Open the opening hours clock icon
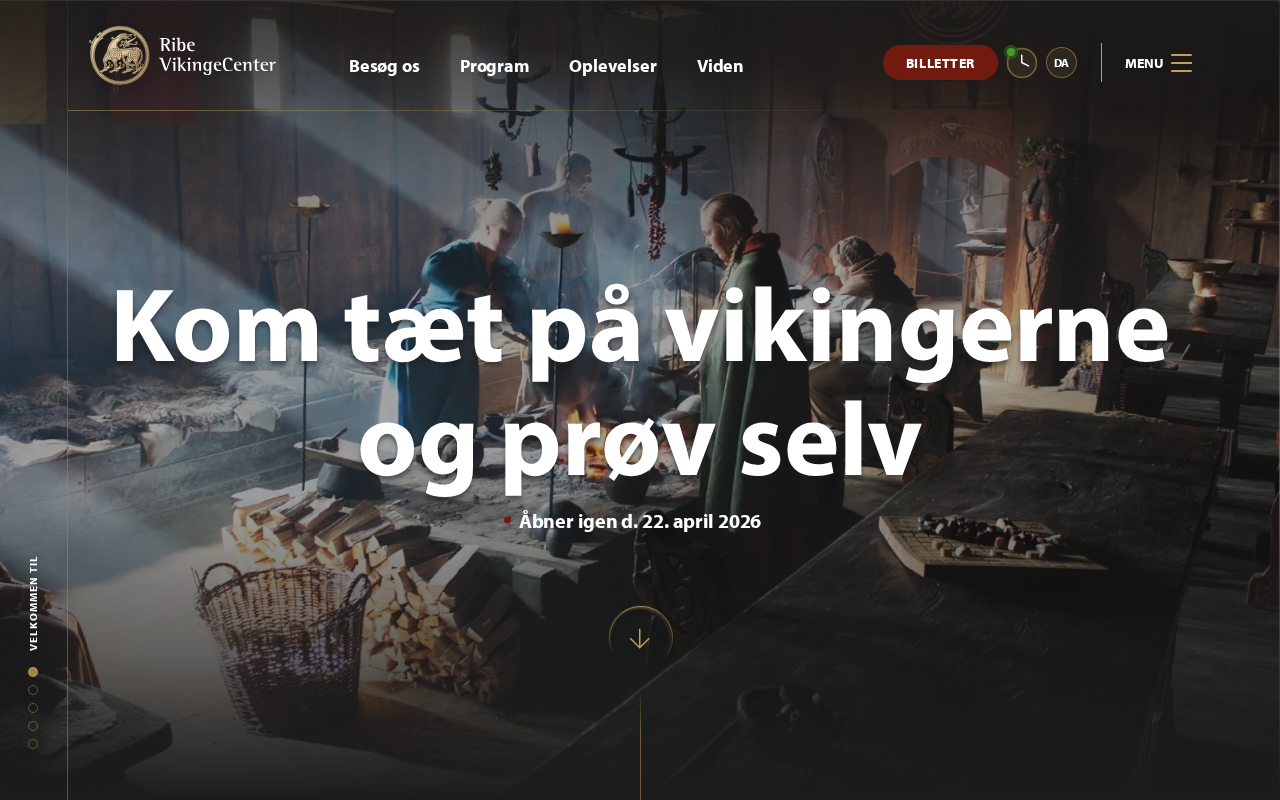 tap(1021, 63)
